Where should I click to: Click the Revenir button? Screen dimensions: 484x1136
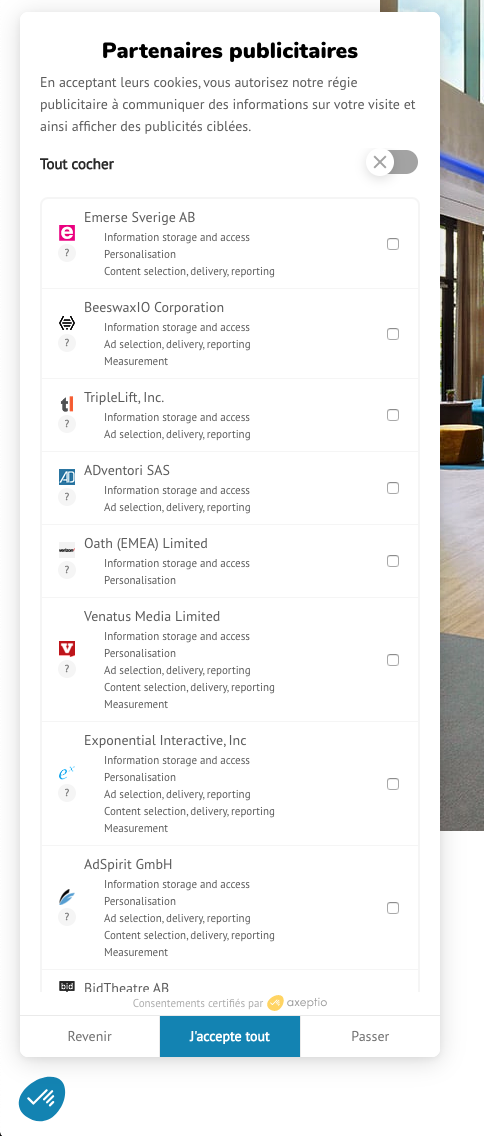[90, 1037]
